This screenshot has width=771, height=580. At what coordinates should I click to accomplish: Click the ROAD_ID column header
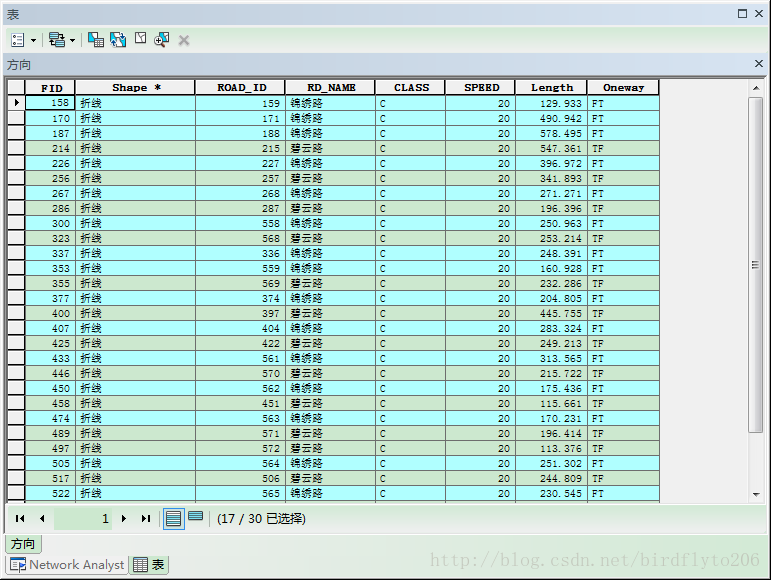click(x=240, y=87)
